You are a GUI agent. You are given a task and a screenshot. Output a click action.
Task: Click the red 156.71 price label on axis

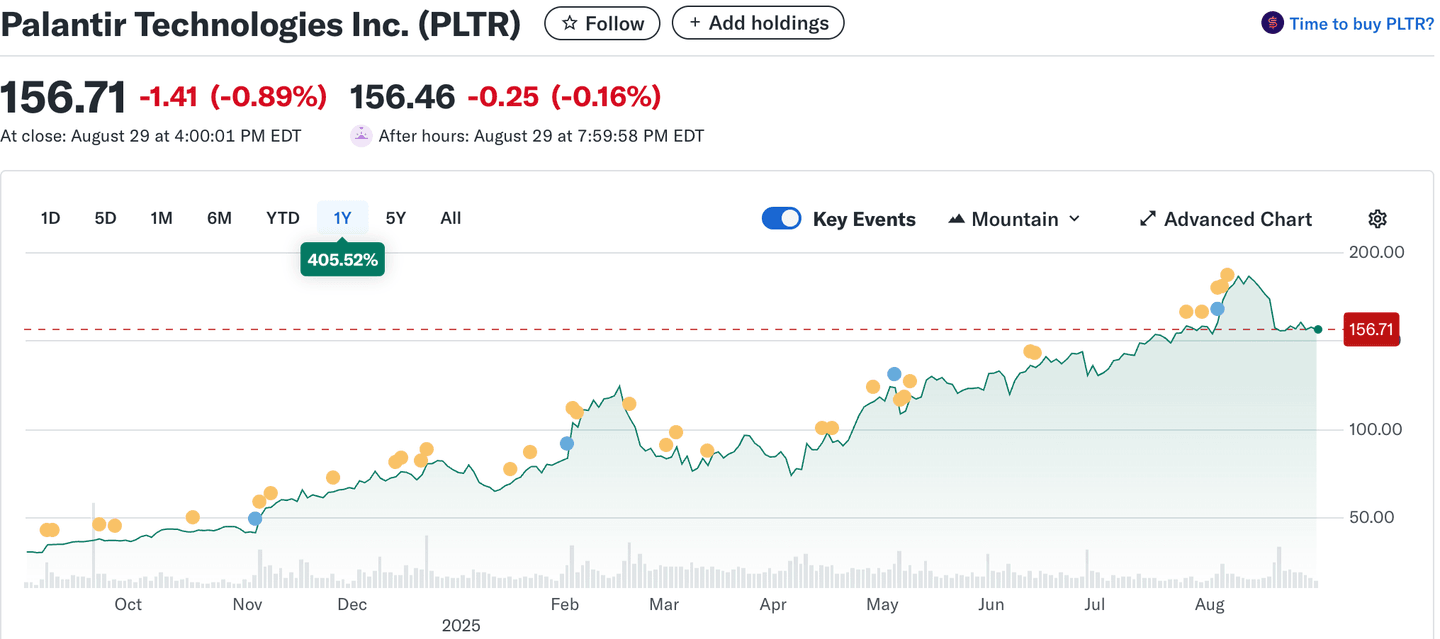point(1371,329)
